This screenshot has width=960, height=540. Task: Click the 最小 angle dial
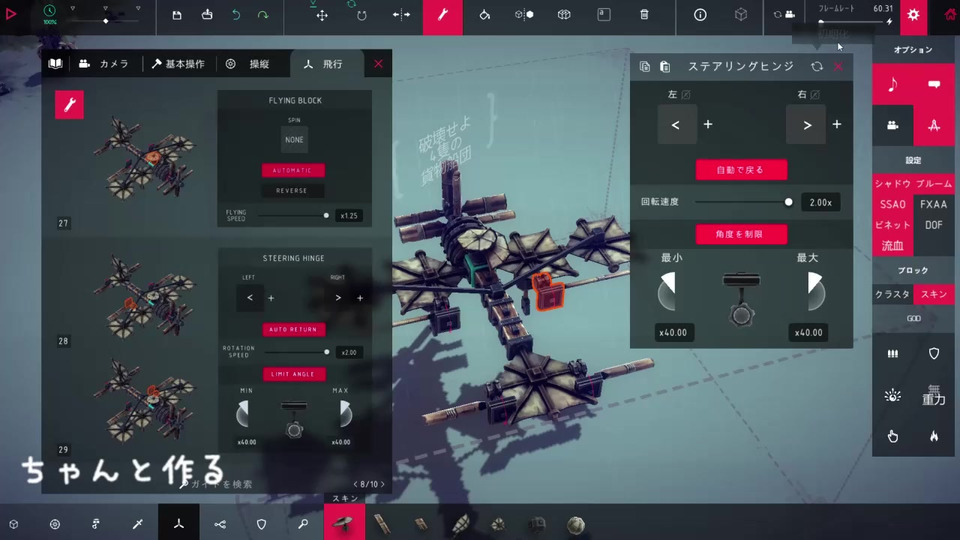point(667,291)
